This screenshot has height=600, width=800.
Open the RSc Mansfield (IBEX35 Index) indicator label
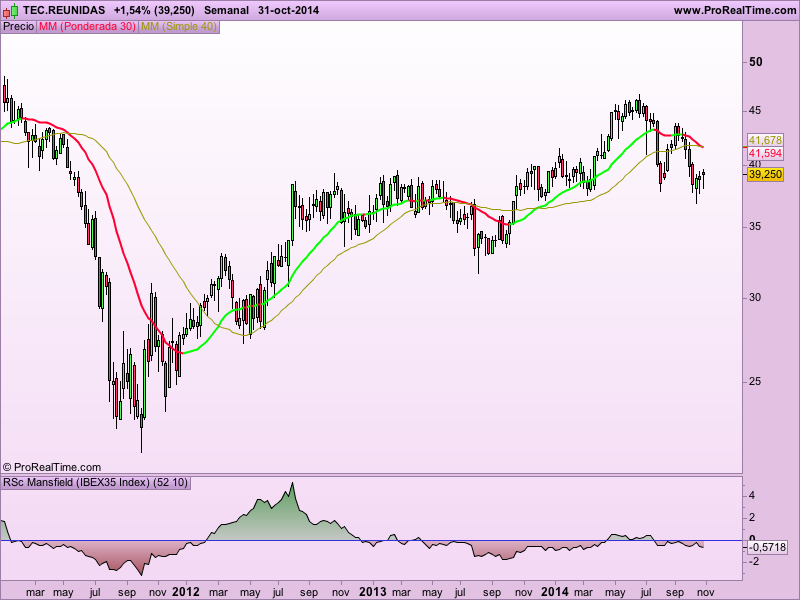96,482
